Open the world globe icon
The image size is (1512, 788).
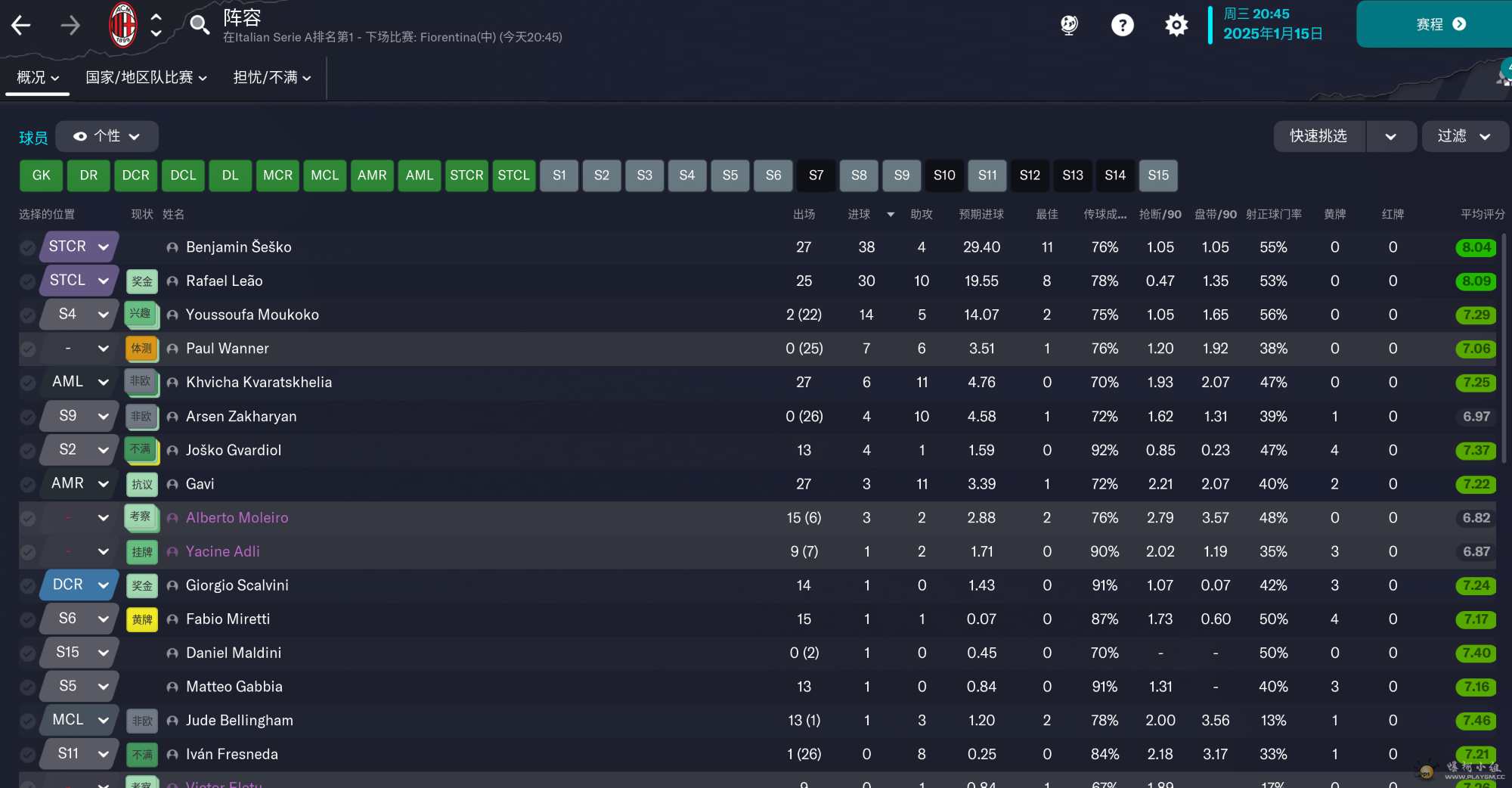(x=1069, y=26)
